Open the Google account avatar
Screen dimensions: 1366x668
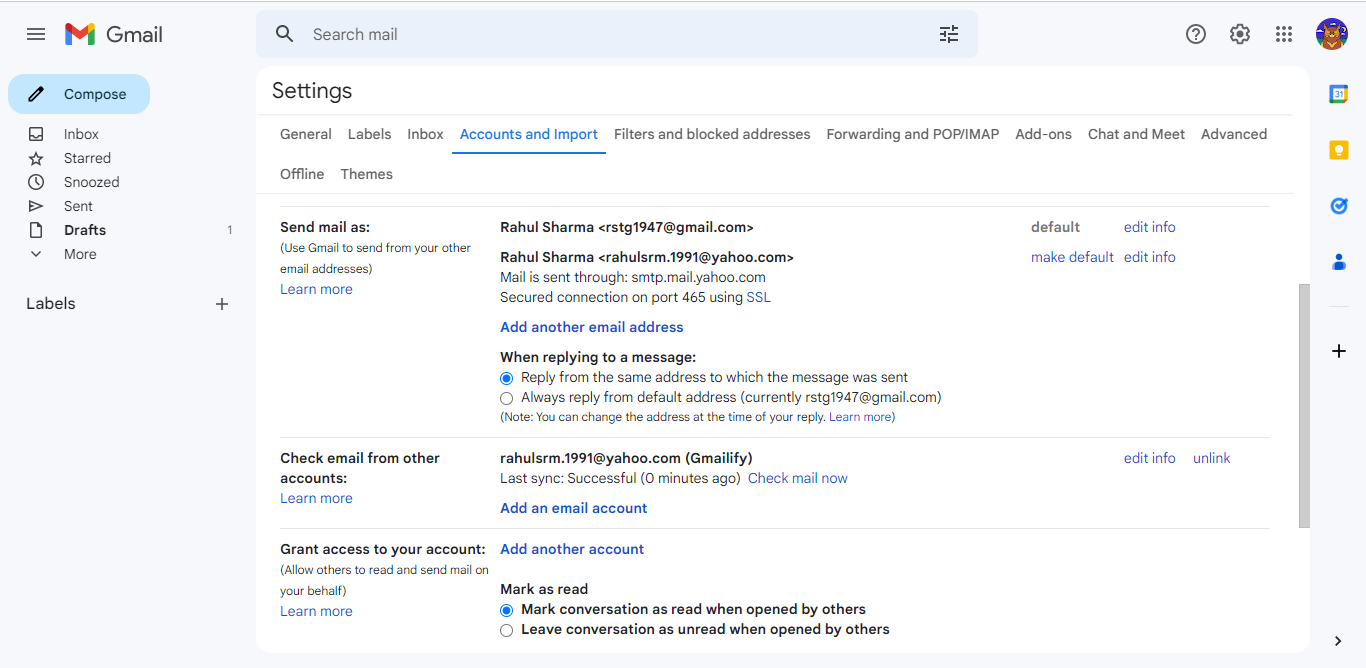1332,34
